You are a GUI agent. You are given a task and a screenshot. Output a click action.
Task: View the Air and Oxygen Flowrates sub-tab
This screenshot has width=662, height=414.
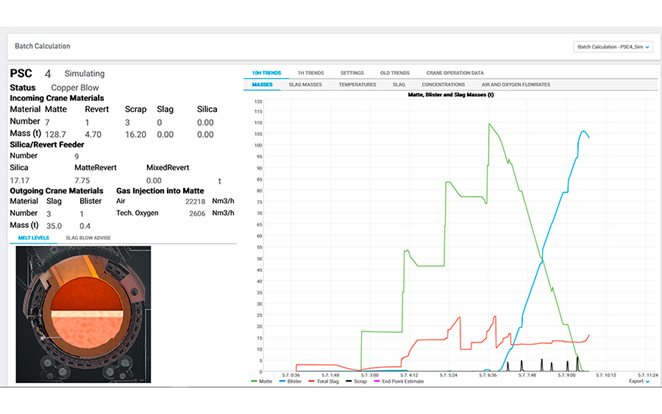point(515,85)
